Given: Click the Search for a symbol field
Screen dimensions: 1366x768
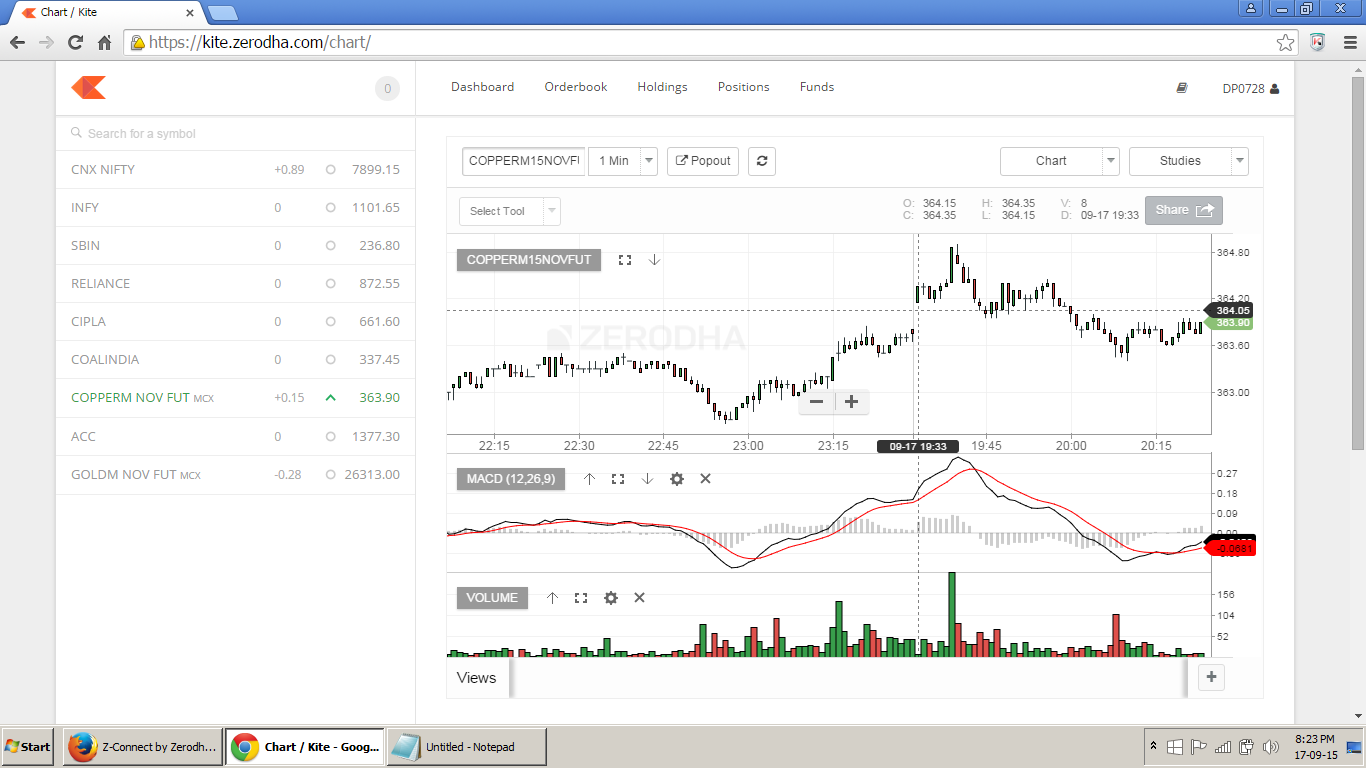Looking at the screenshot, I should pyautogui.click(x=235, y=134).
